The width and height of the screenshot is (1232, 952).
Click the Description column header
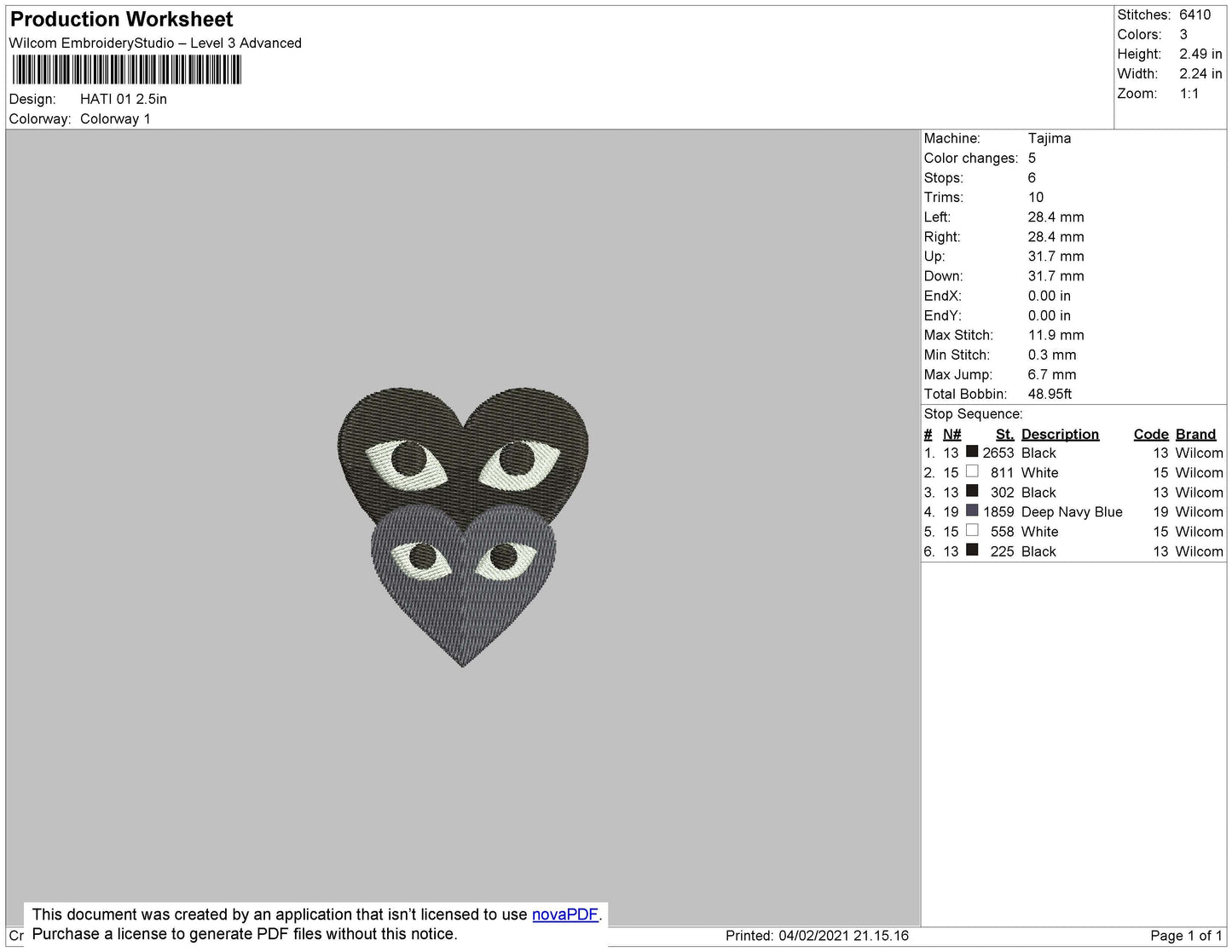coord(1060,434)
